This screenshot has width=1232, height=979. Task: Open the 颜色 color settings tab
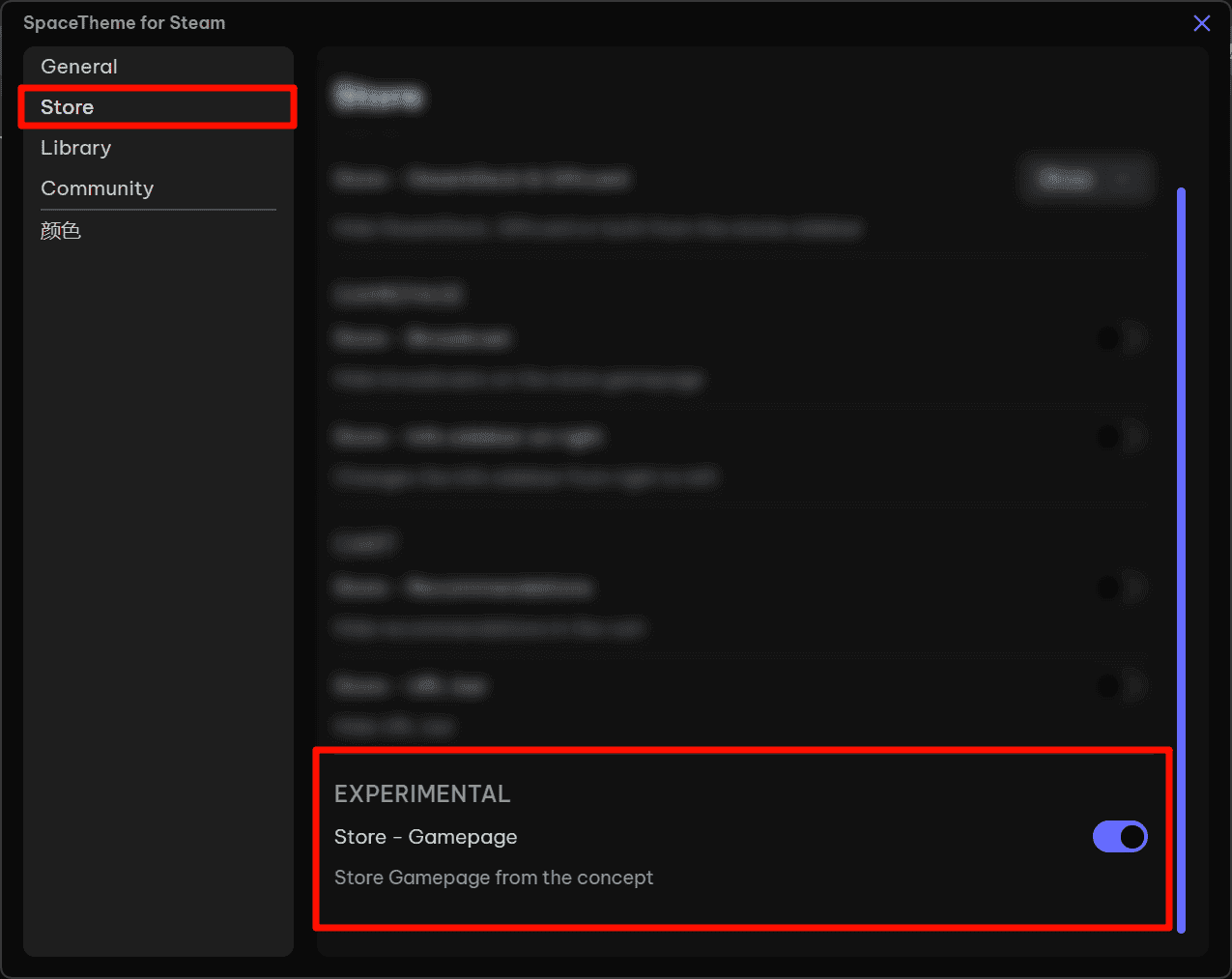(61, 230)
